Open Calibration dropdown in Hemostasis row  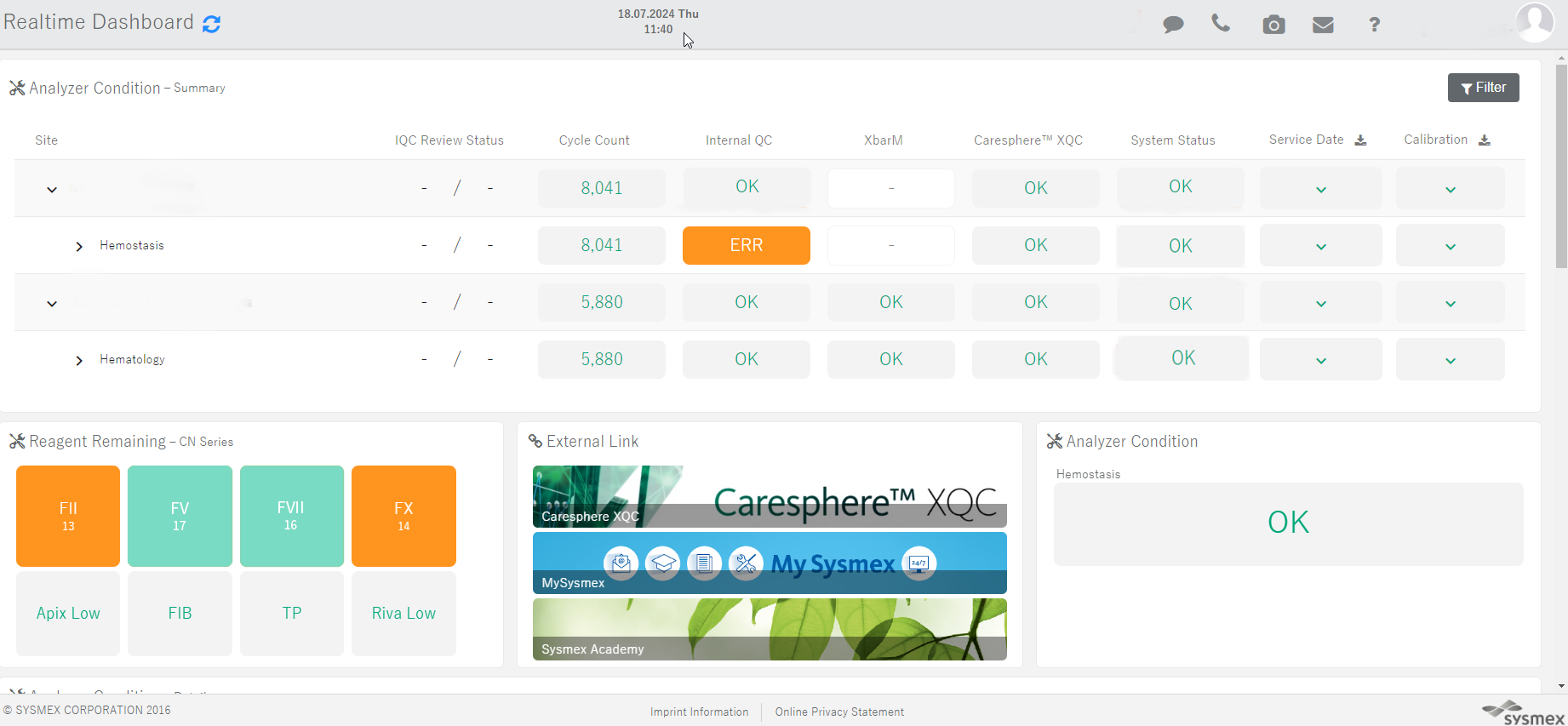(1451, 246)
